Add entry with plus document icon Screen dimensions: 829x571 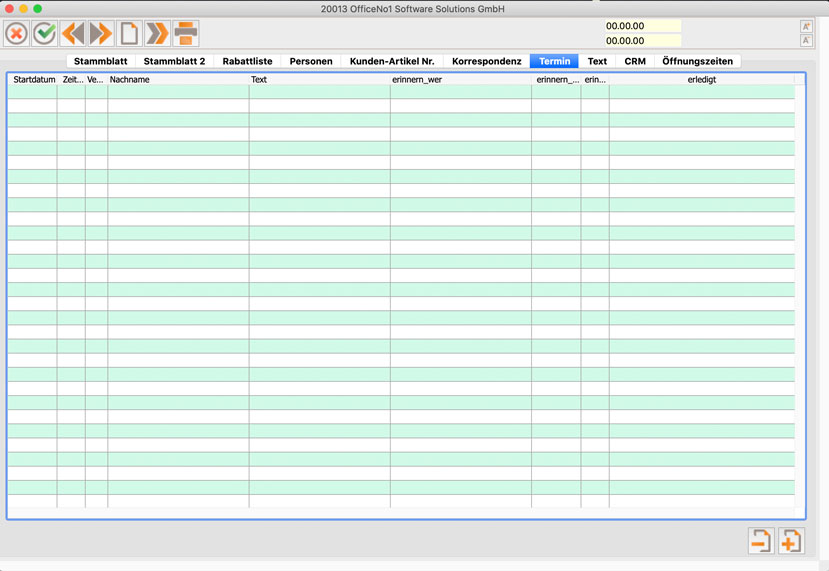pyautogui.click(x=791, y=541)
